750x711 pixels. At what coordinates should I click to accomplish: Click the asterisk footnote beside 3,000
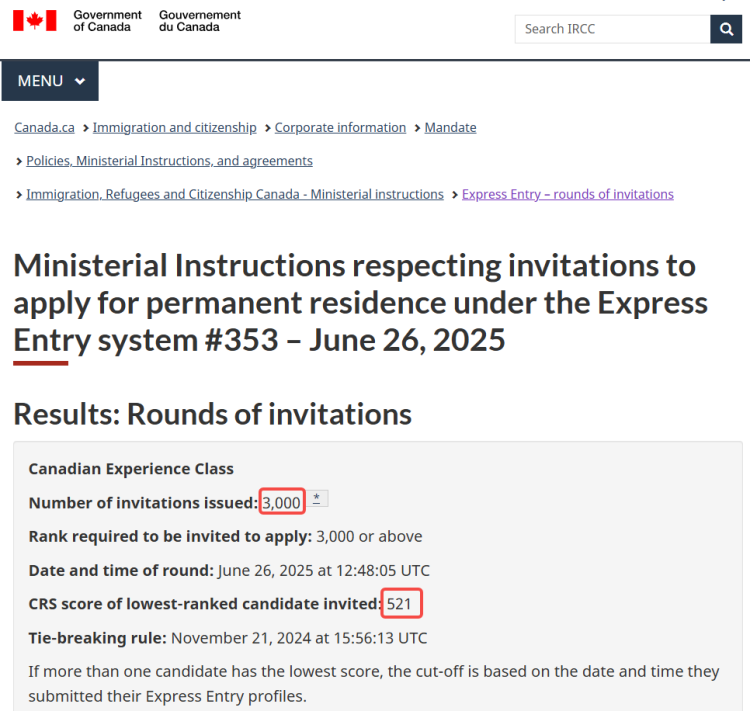tap(317, 499)
